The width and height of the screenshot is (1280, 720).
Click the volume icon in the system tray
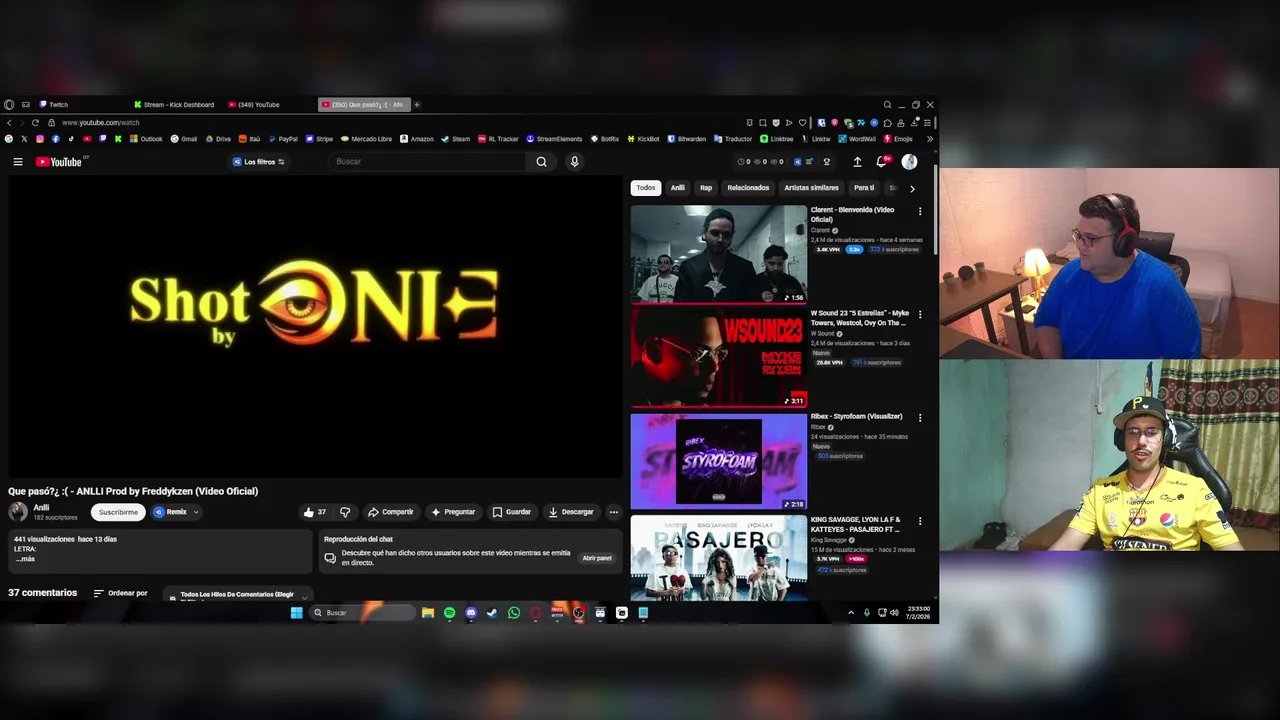point(893,613)
